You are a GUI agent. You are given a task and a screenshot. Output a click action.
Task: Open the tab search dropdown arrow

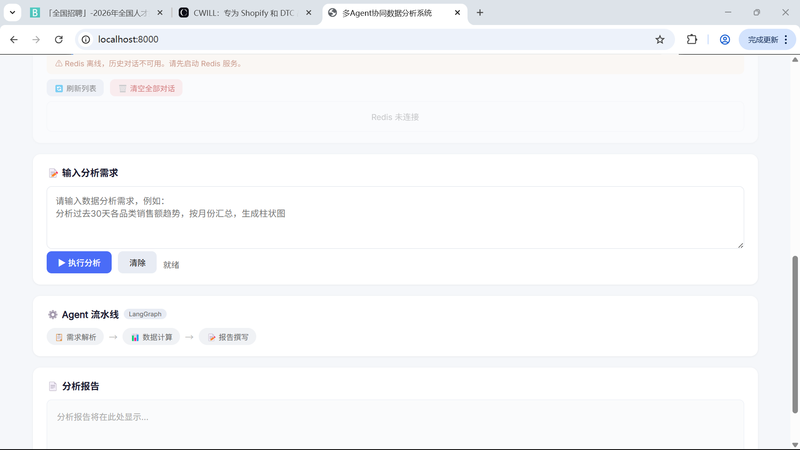coord(12,13)
